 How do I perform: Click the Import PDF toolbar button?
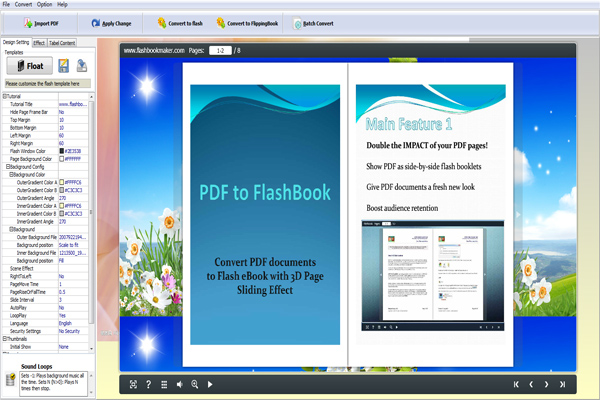41,23
